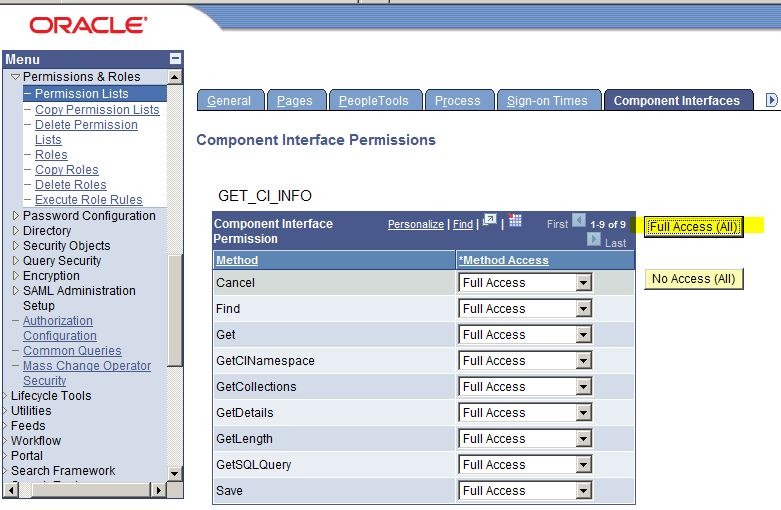Click the Oracle logo
The image size is (781, 510).
(88, 25)
